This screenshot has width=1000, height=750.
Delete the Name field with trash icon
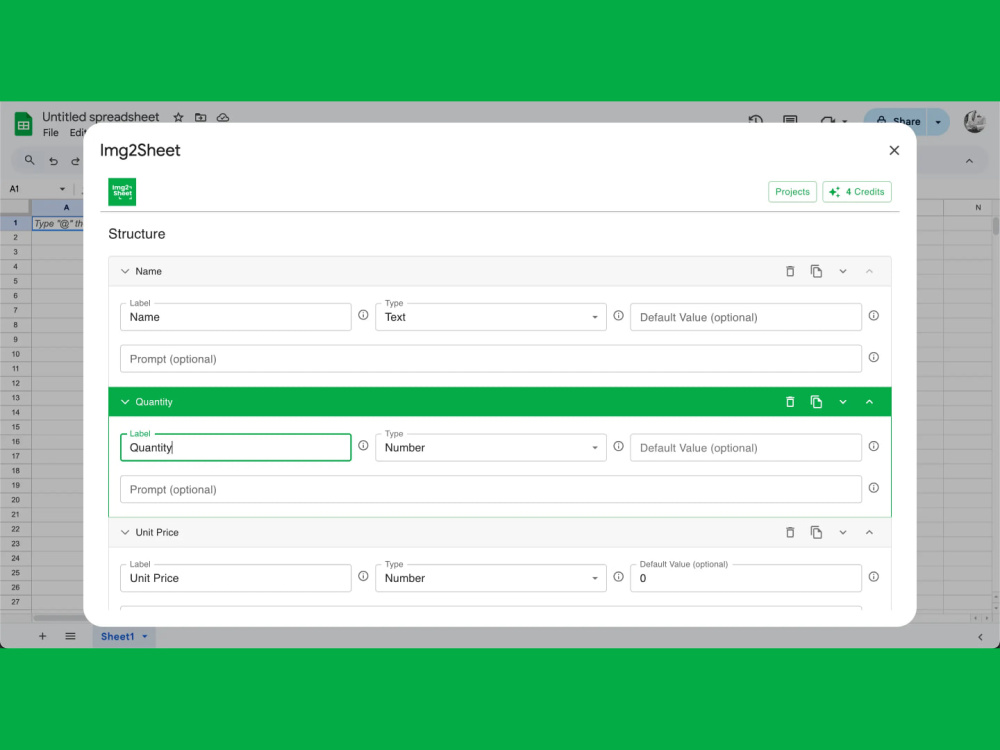click(790, 271)
